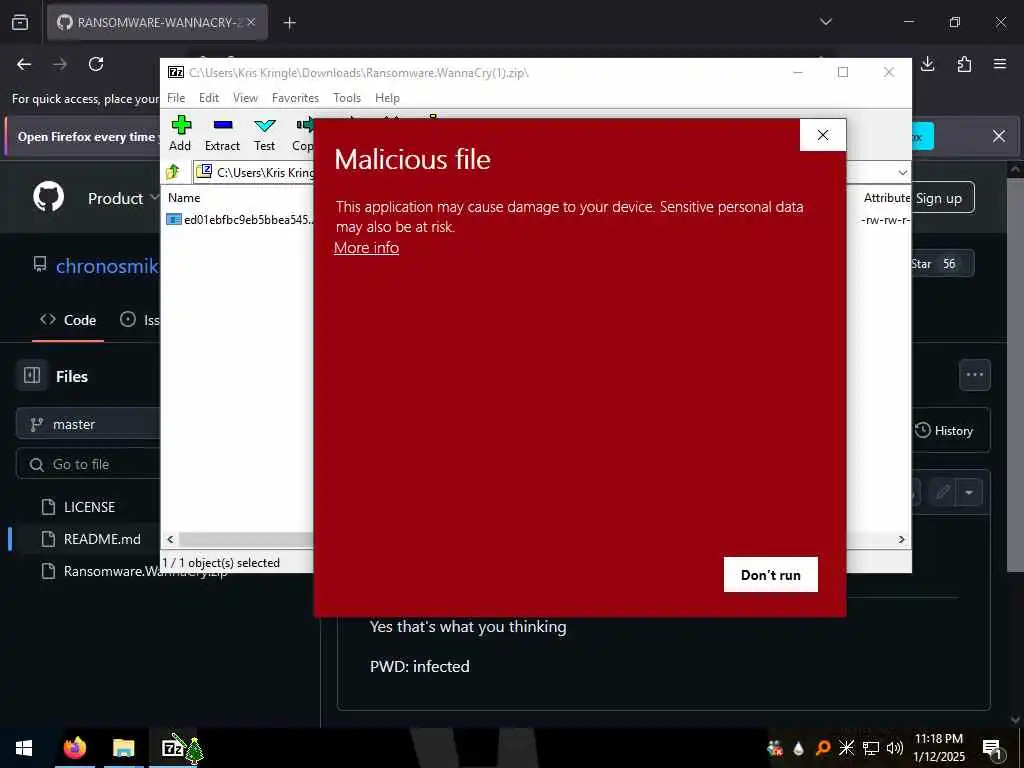Expand the edit options dropdown arrow

969,492
